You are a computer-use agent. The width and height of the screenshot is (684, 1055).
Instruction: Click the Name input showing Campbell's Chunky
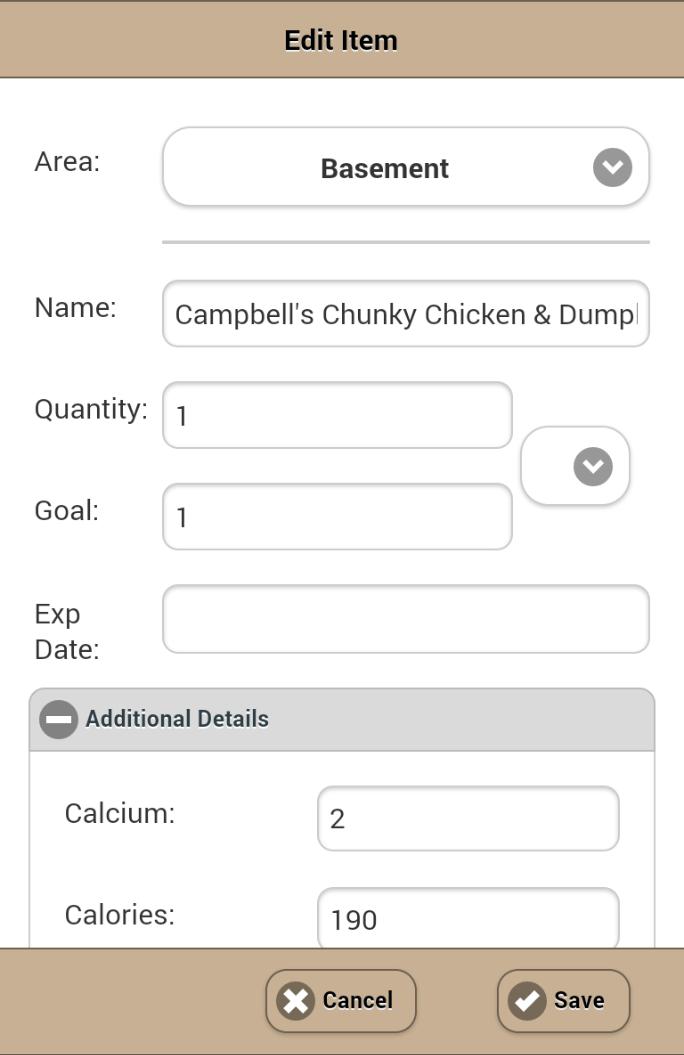405,313
